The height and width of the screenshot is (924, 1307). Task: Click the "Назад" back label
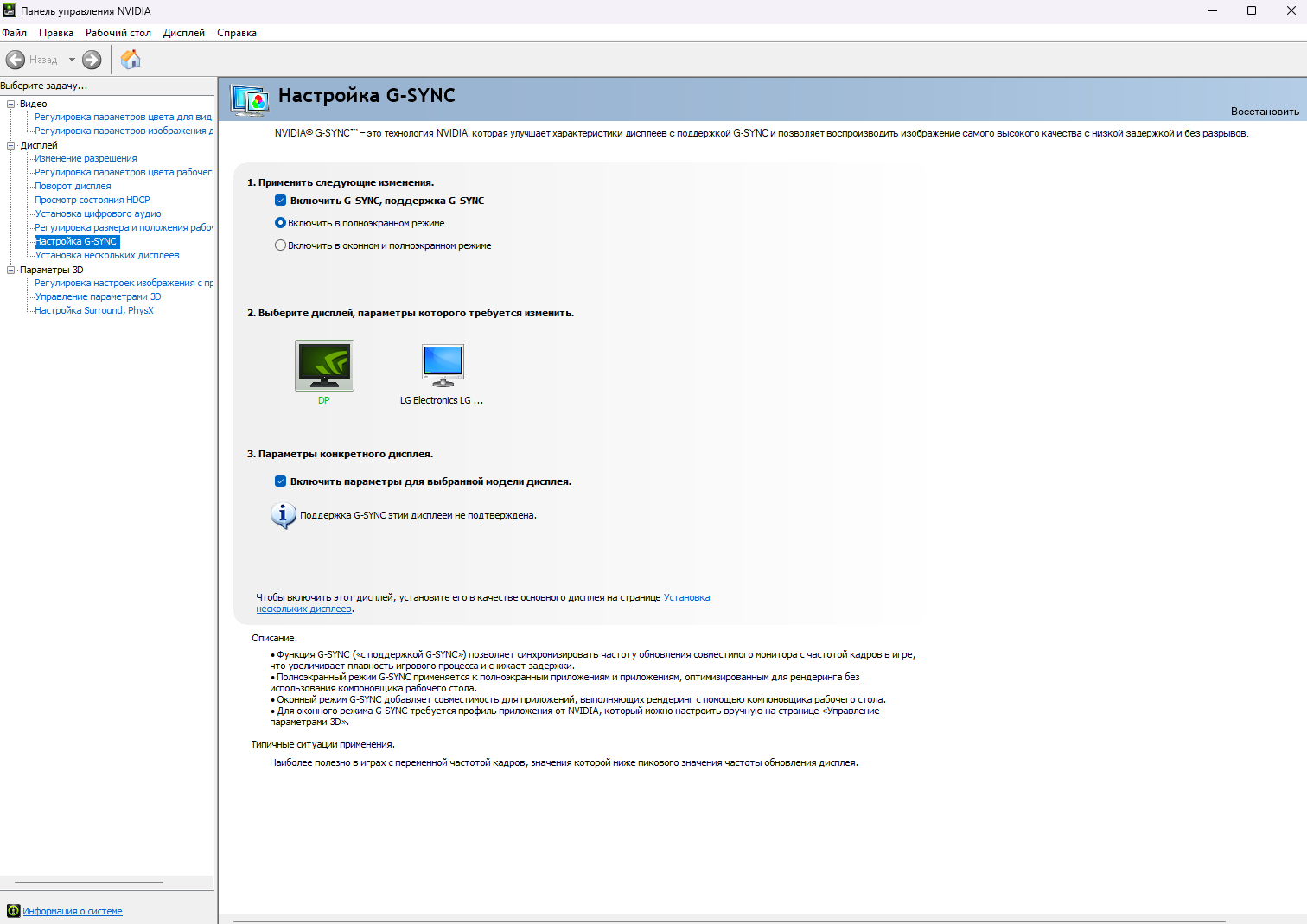(x=43, y=60)
